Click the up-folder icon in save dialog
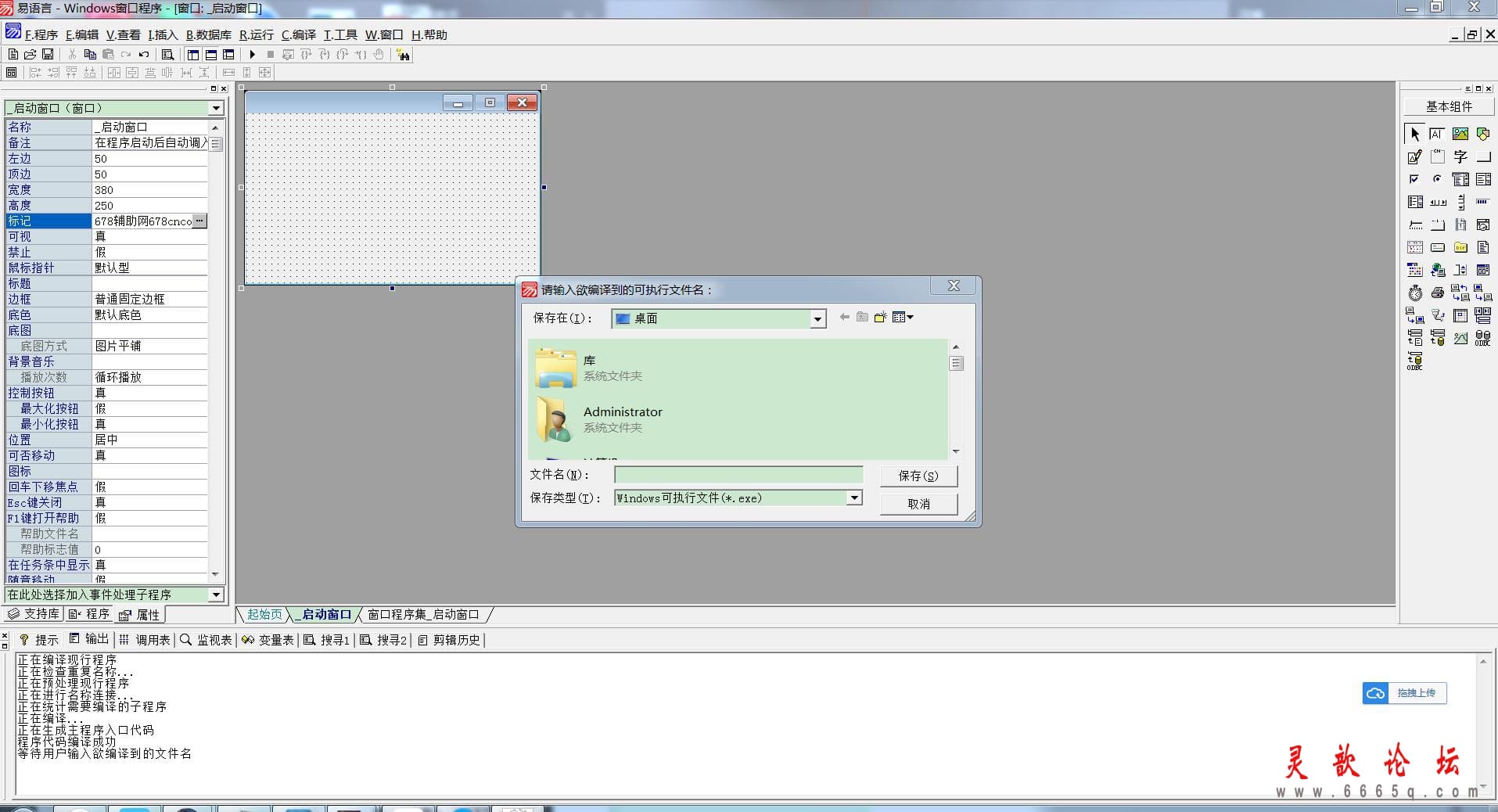Viewport: 1498px width, 812px height. click(x=862, y=317)
